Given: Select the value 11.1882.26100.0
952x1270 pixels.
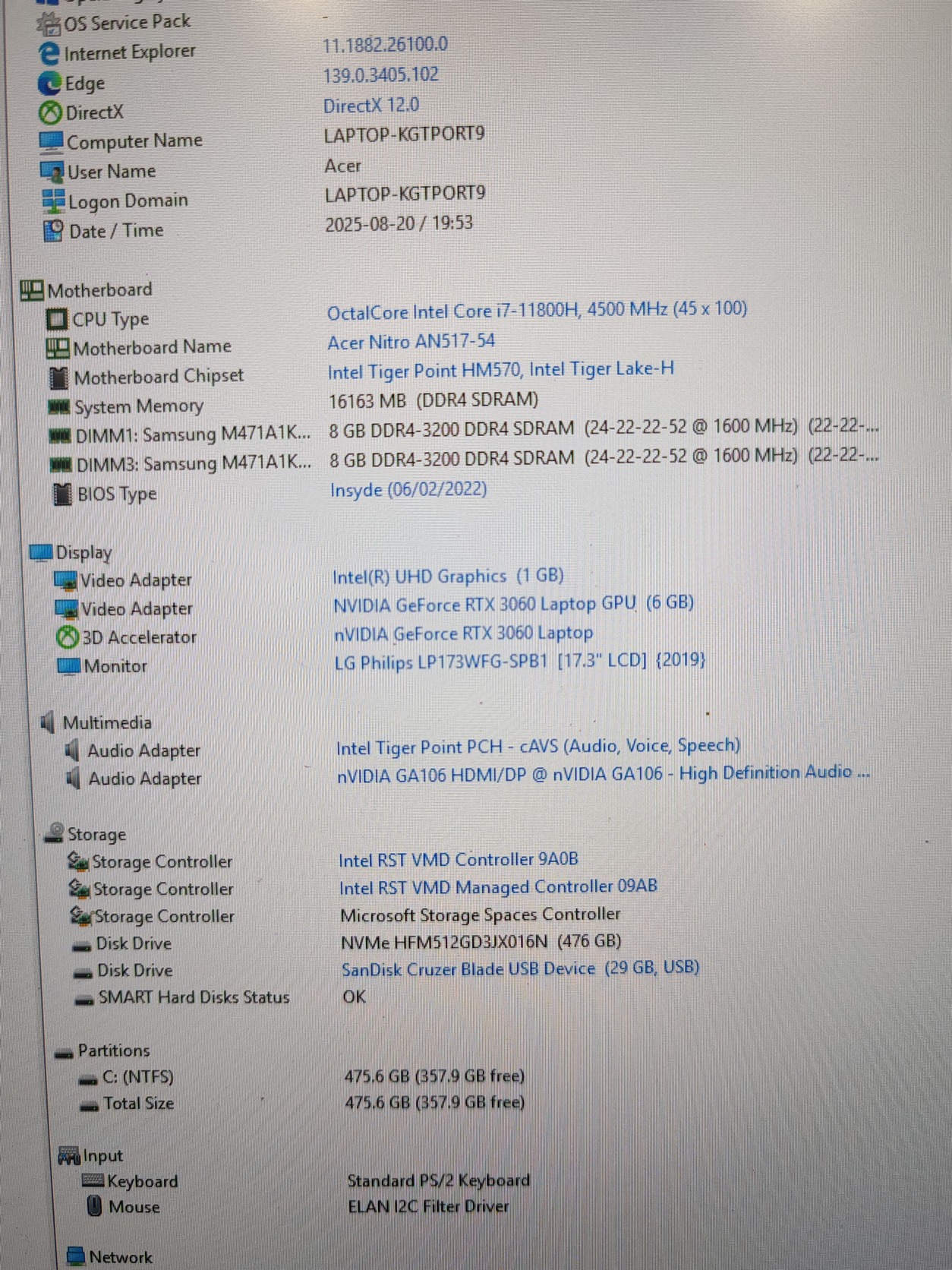Looking at the screenshot, I should [x=385, y=45].
